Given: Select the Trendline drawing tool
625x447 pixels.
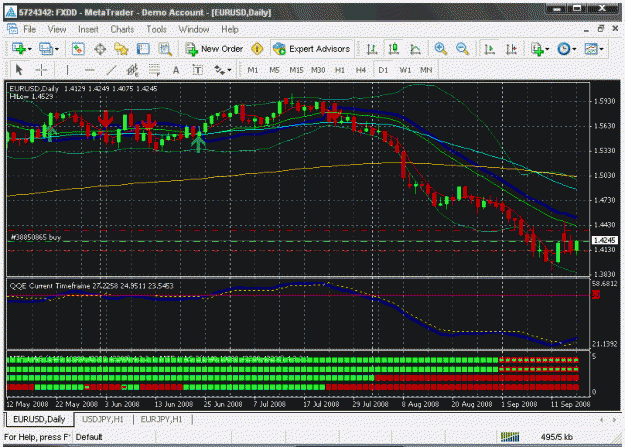Looking at the screenshot, I should click(x=111, y=70).
